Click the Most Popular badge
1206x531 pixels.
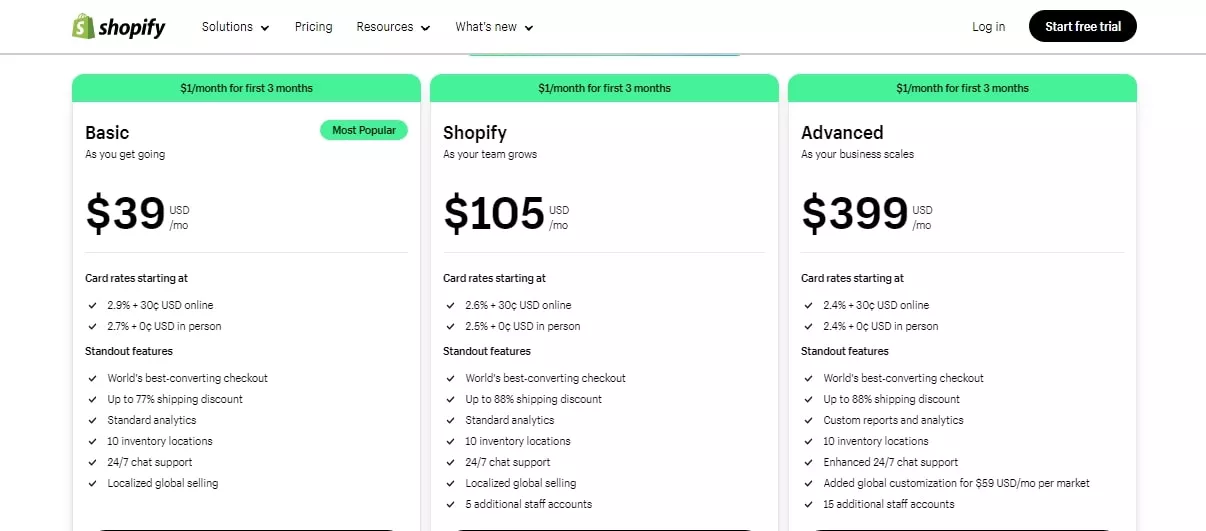point(364,130)
